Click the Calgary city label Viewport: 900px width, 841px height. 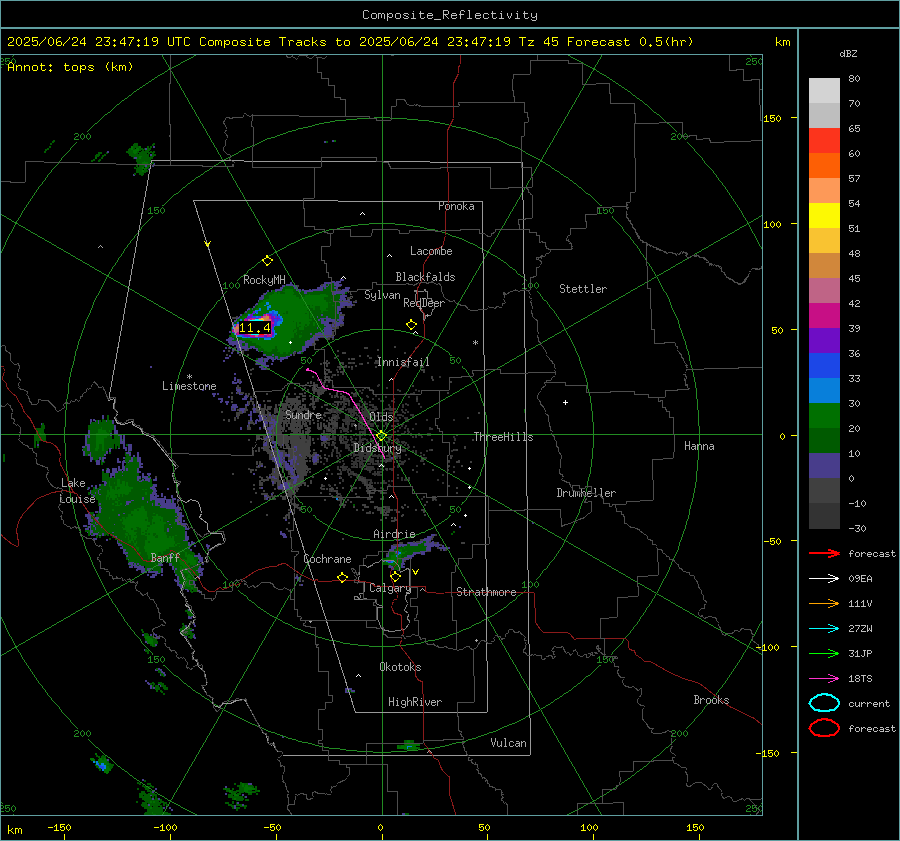click(390, 588)
